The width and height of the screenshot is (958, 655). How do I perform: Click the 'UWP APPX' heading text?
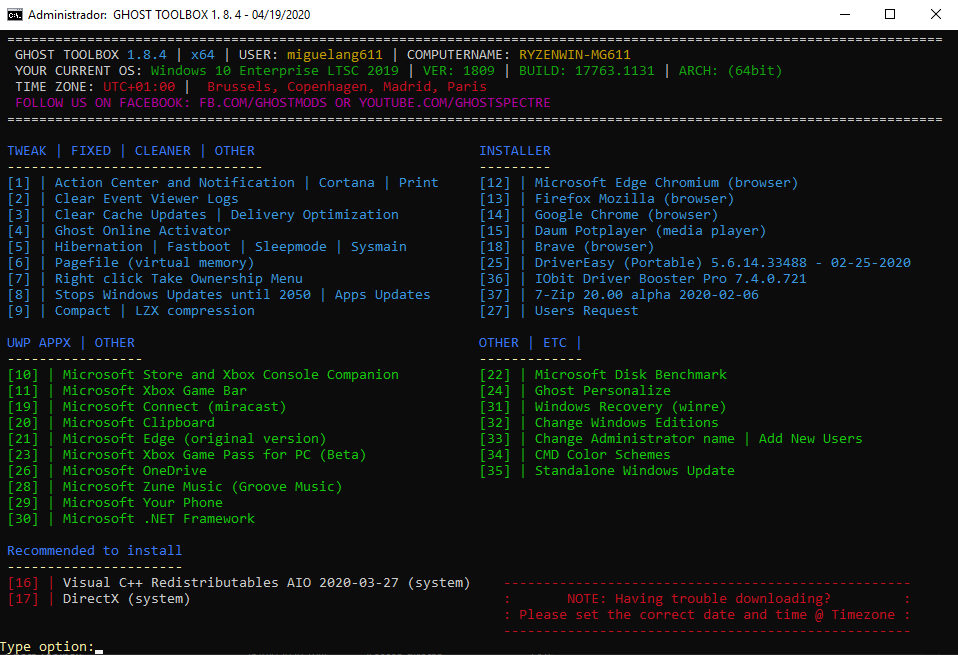pyautogui.click(x=39, y=342)
